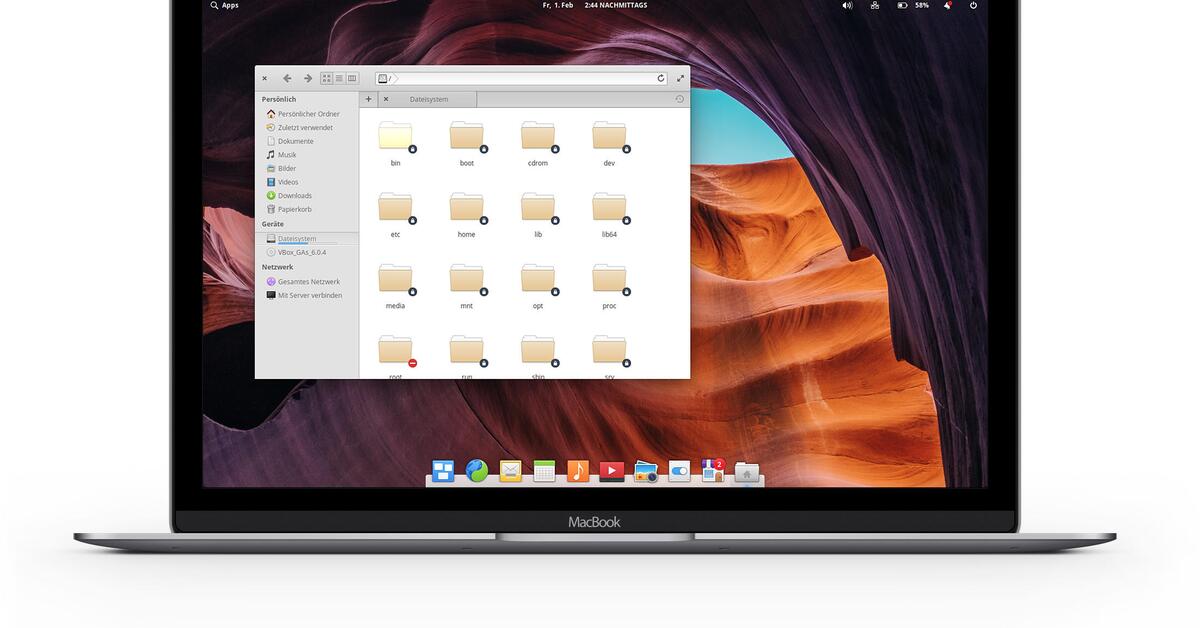Screen dimensions: 1200x628
Task: Open AppCenter with 2 updates badge
Action: pyautogui.click(x=713, y=470)
